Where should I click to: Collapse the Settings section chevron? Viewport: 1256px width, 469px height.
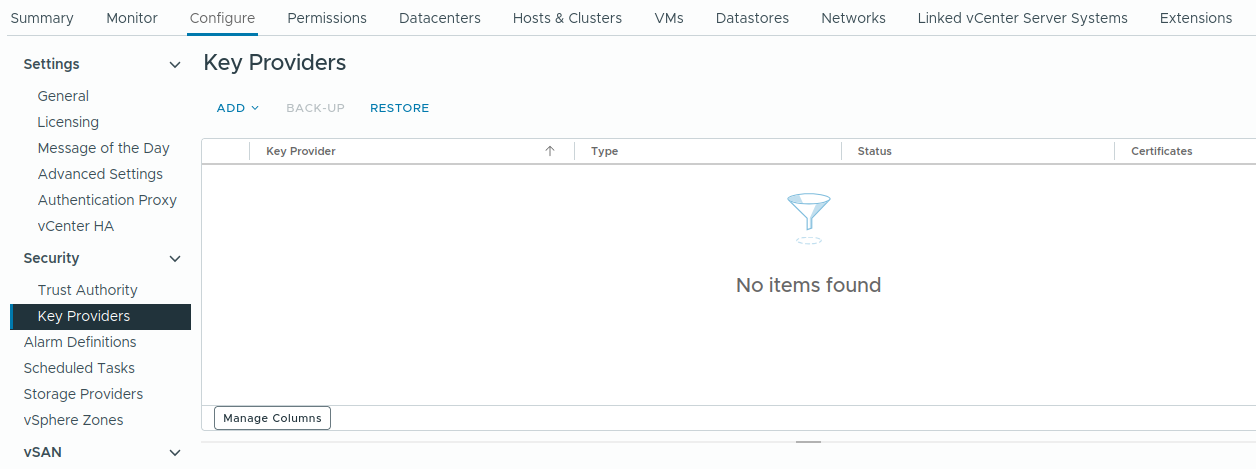pos(175,65)
